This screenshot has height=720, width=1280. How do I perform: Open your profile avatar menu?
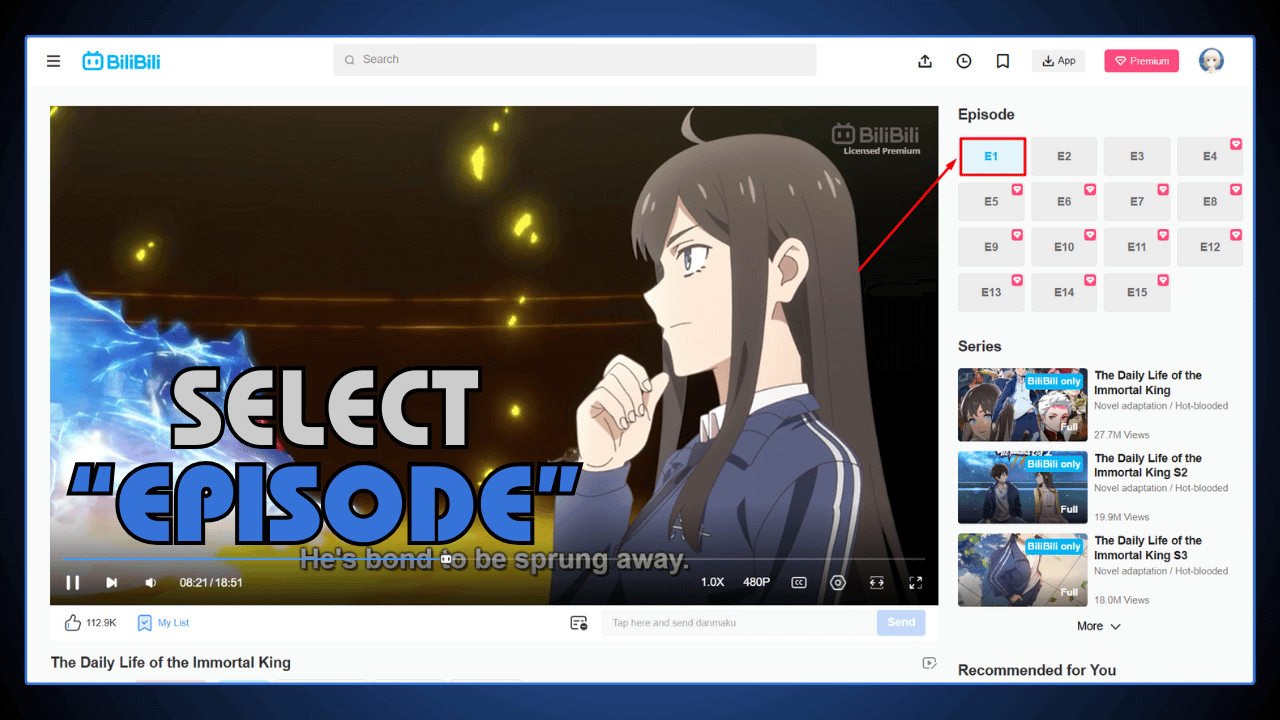[1211, 60]
